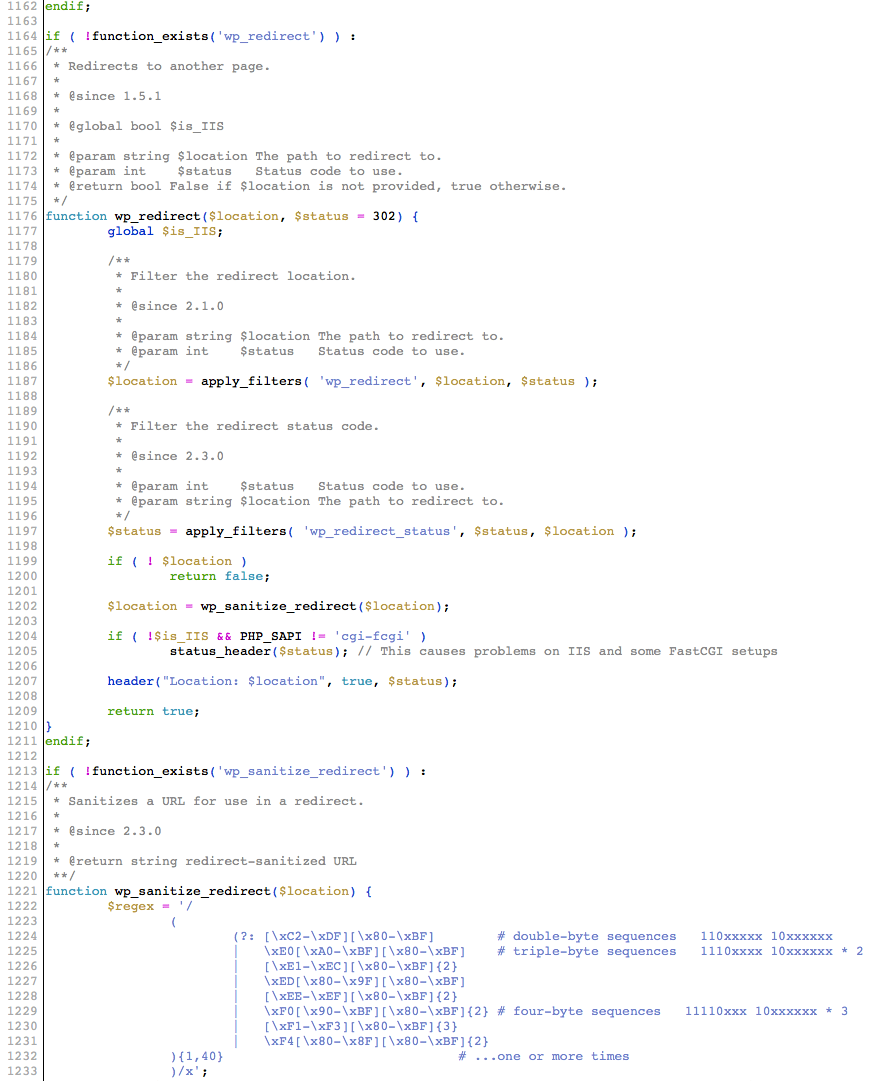The width and height of the screenshot is (888, 1081).
Task: Click 'Redirects to another page.' comment
Action: 169,66
